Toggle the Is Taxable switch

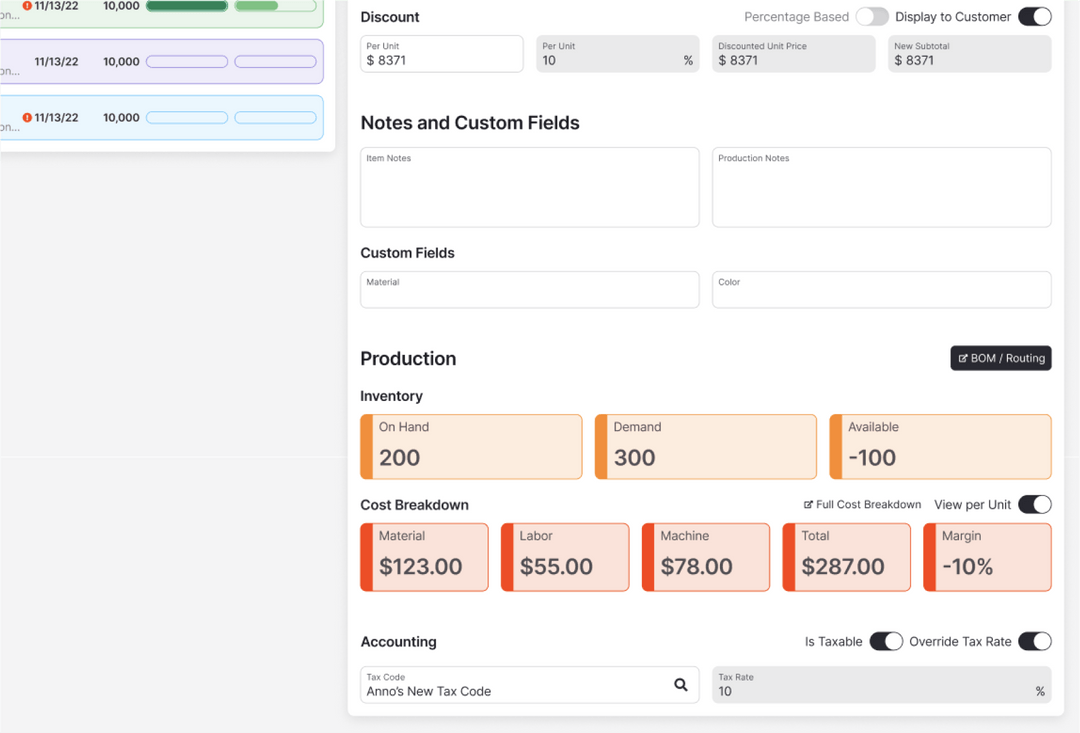(886, 641)
